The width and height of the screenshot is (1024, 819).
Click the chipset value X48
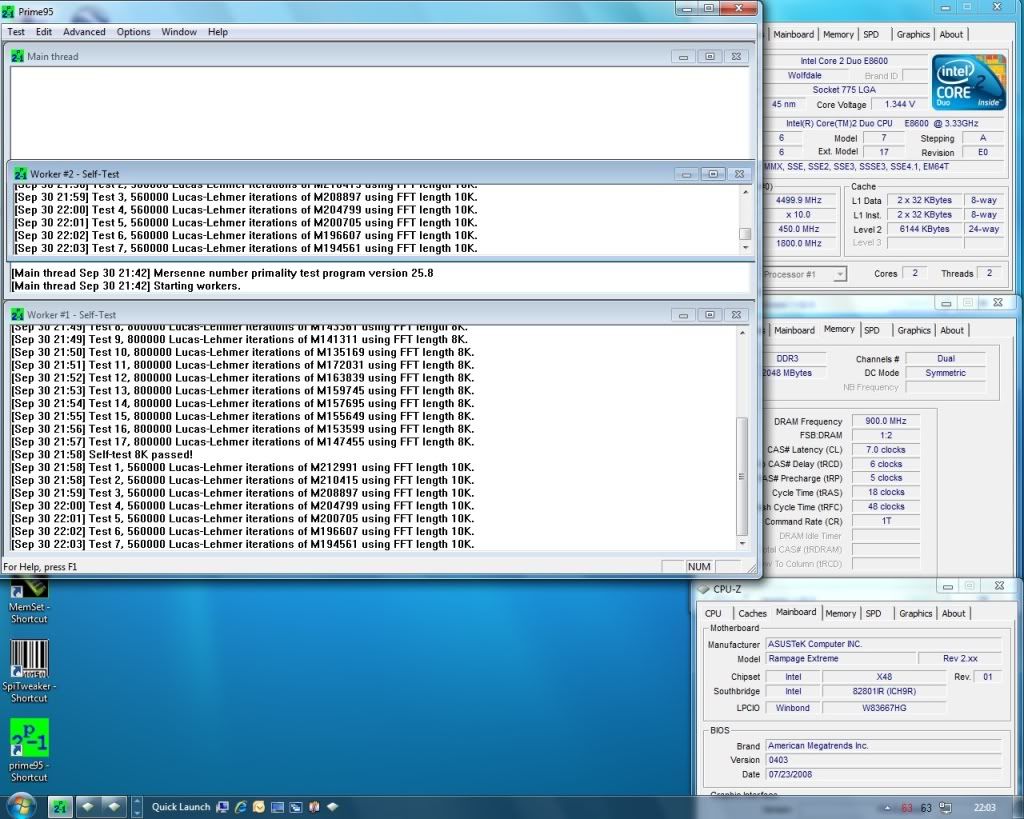pos(884,677)
